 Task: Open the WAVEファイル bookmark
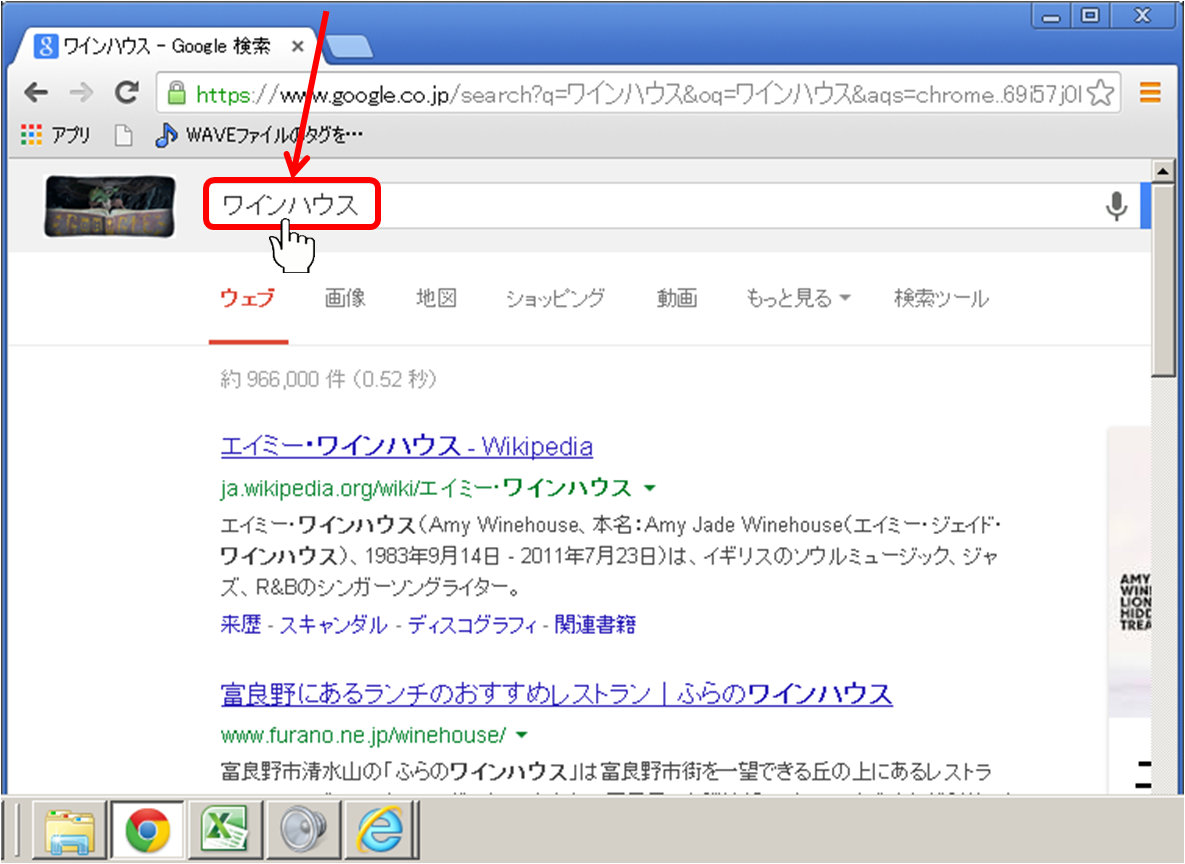[x=260, y=136]
